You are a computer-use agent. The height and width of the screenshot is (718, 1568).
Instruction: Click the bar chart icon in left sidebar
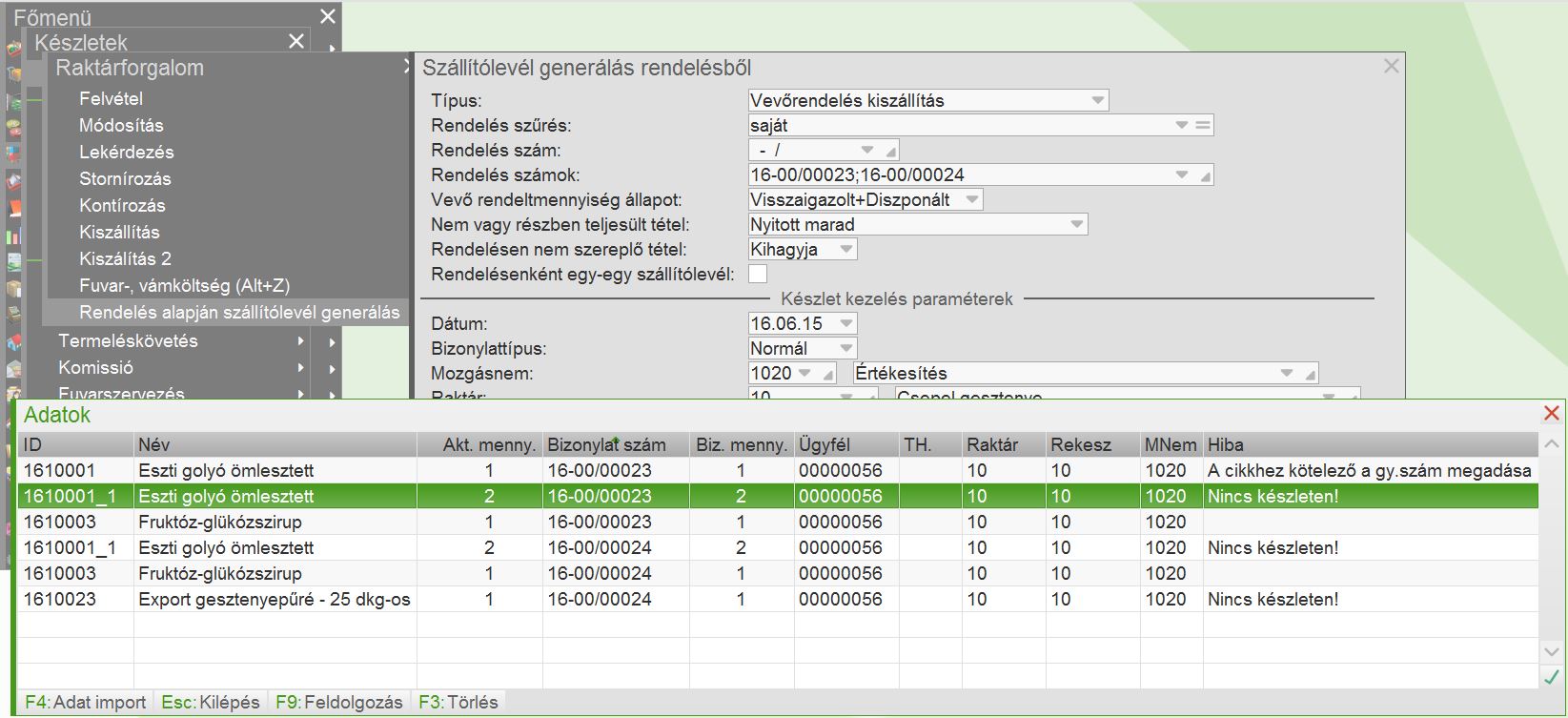click(13, 236)
